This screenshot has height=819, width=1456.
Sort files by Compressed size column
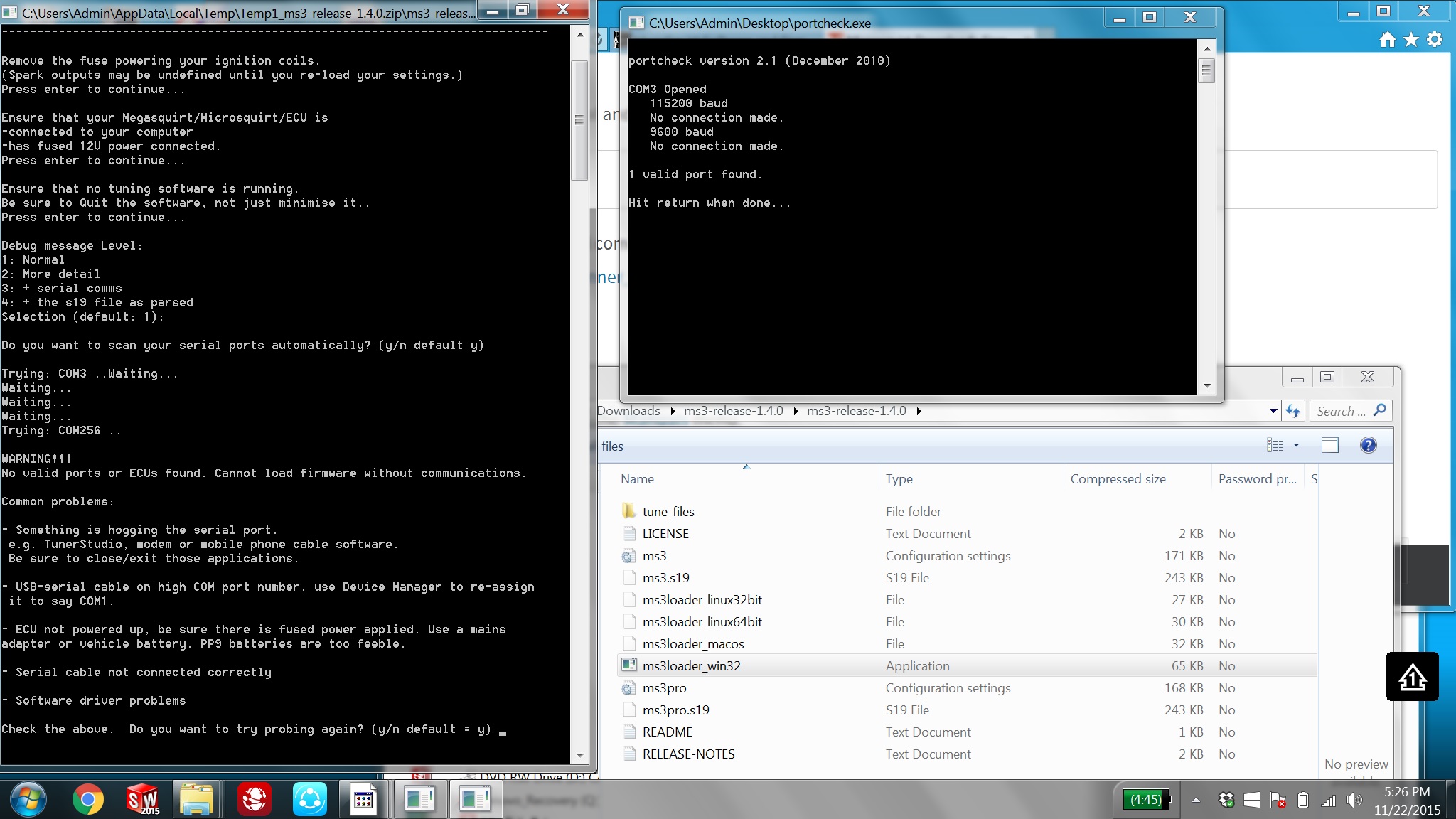pos(1118,479)
